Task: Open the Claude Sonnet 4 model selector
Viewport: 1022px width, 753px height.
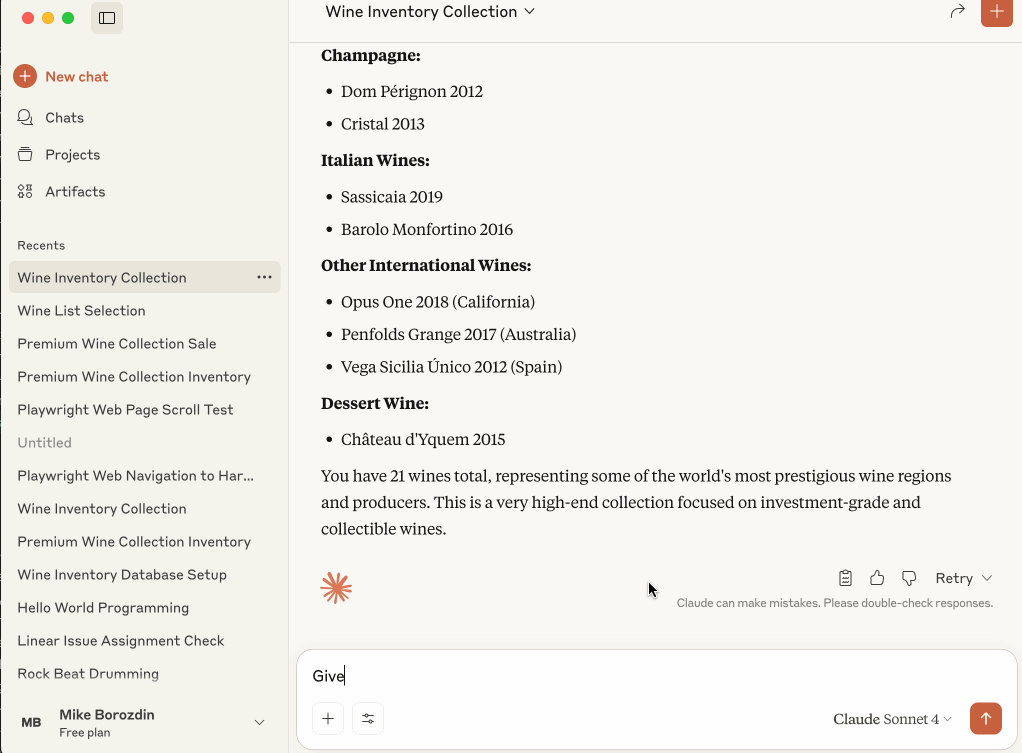Action: [x=892, y=718]
